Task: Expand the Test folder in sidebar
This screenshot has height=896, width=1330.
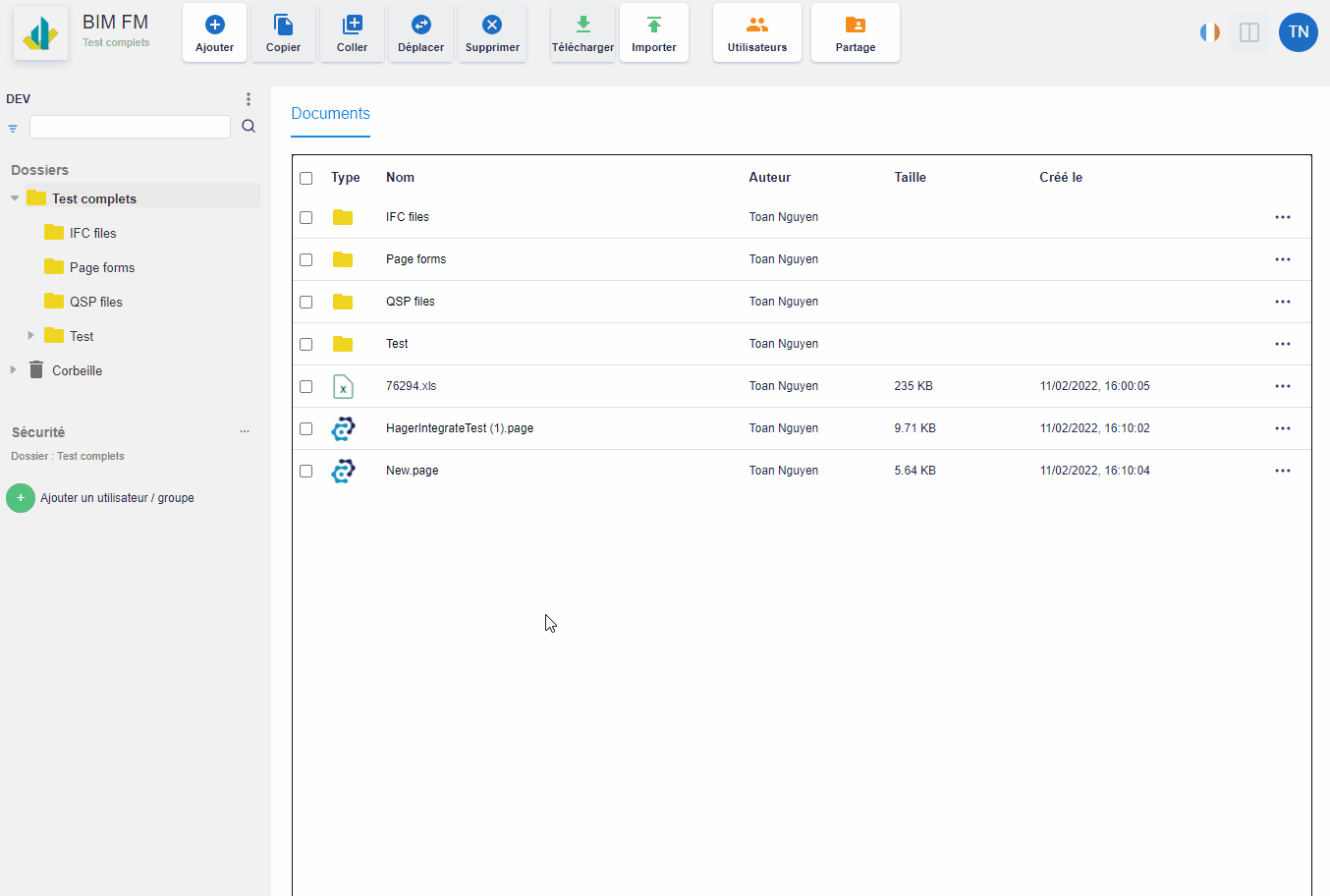Action: coord(31,336)
